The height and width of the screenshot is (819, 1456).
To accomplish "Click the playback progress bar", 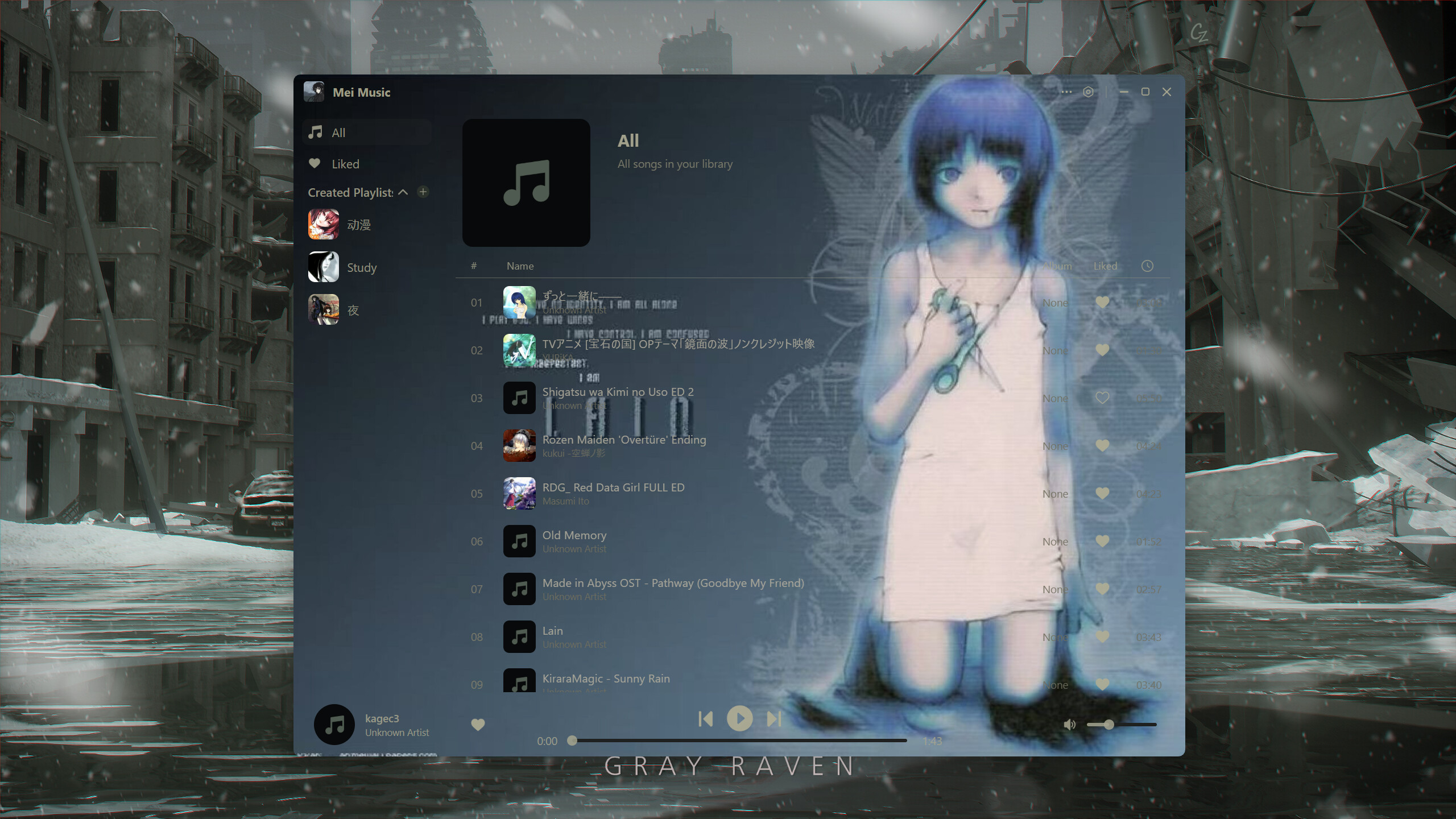I will coord(739,741).
